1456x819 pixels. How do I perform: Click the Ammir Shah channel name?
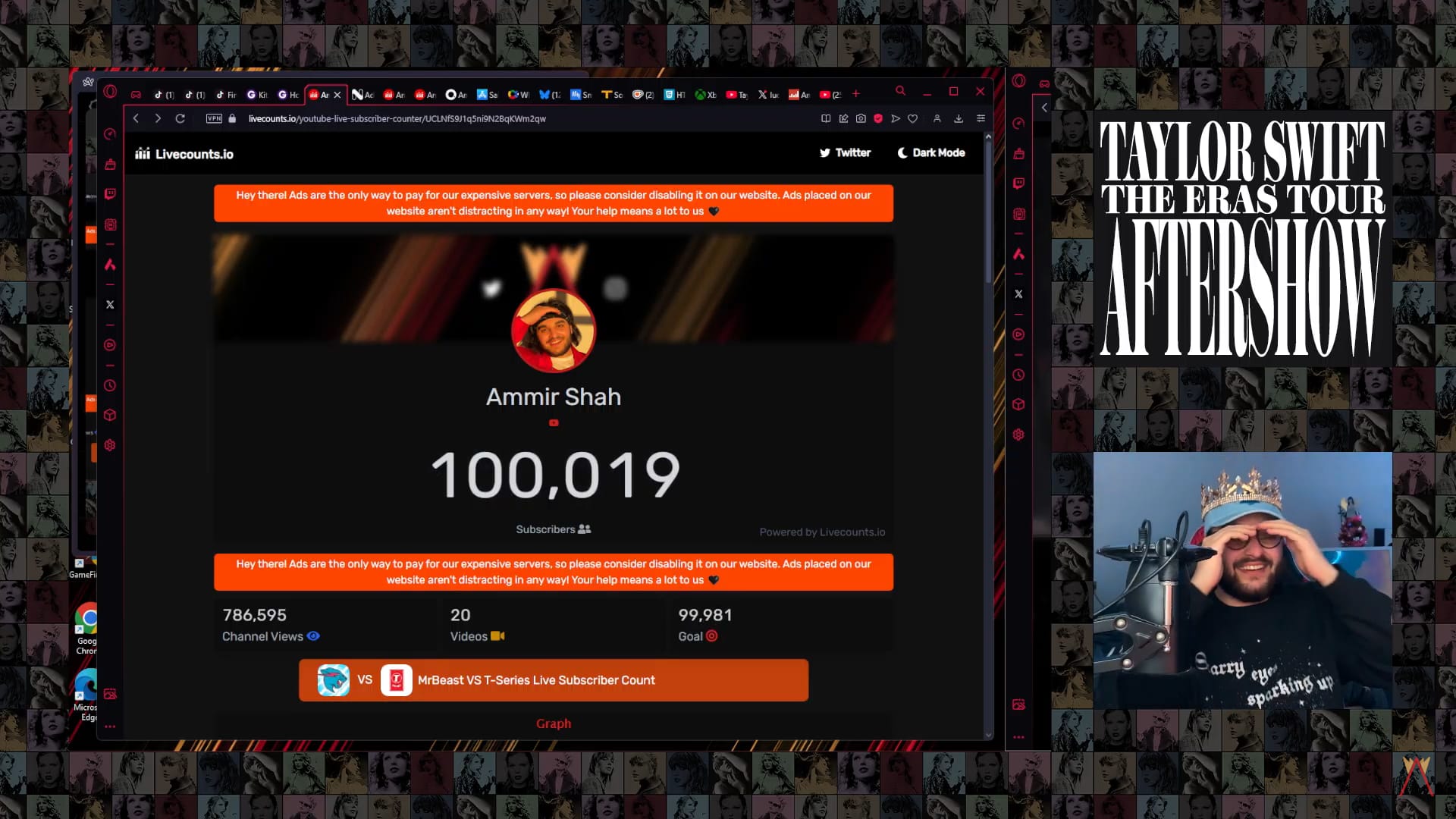click(554, 397)
